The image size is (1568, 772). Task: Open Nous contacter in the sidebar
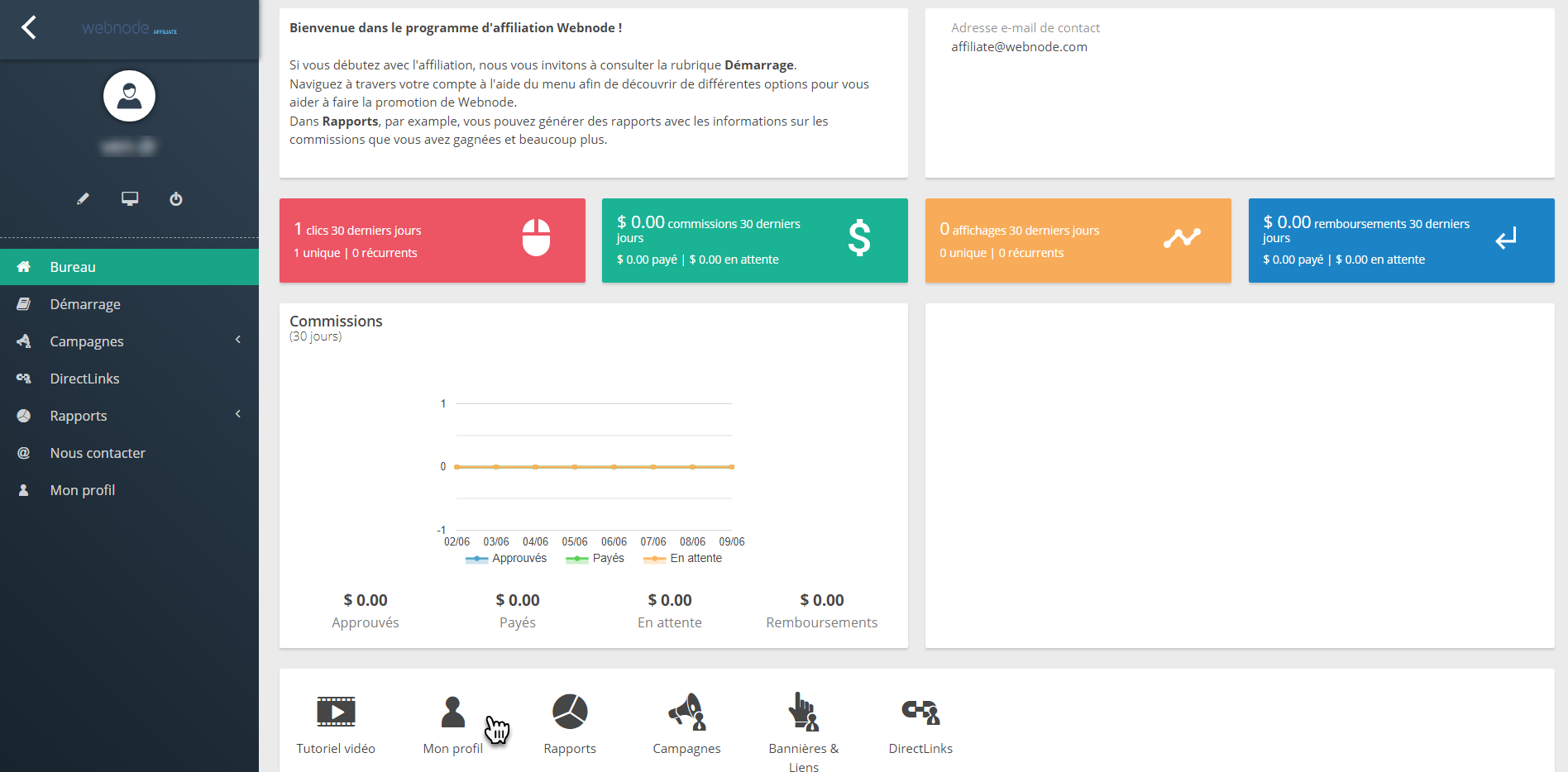[98, 453]
